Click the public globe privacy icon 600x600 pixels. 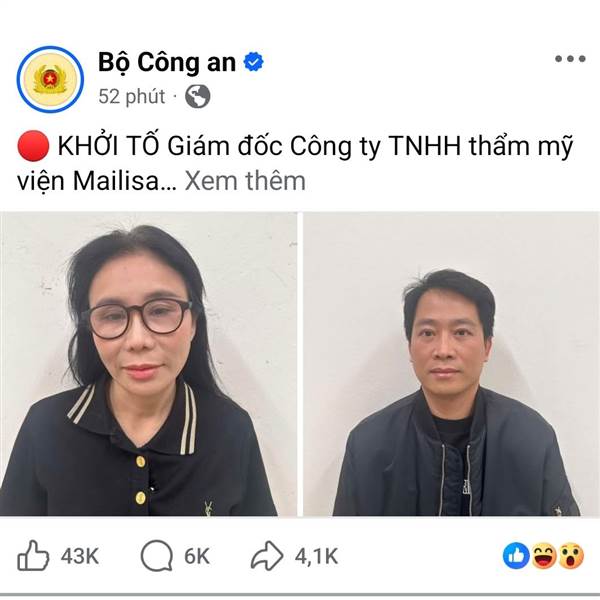(x=197, y=96)
